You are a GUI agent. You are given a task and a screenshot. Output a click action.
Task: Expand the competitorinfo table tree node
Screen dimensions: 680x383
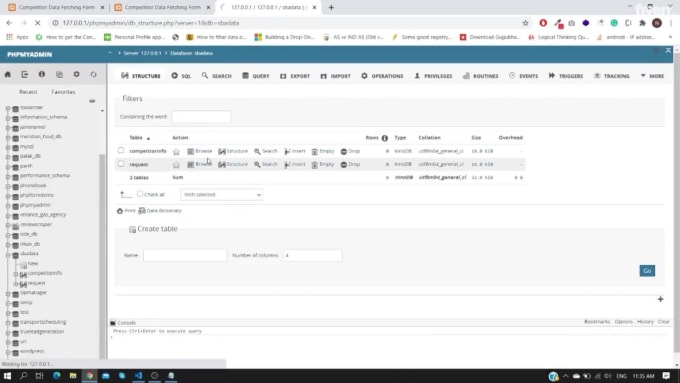click(16, 274)
